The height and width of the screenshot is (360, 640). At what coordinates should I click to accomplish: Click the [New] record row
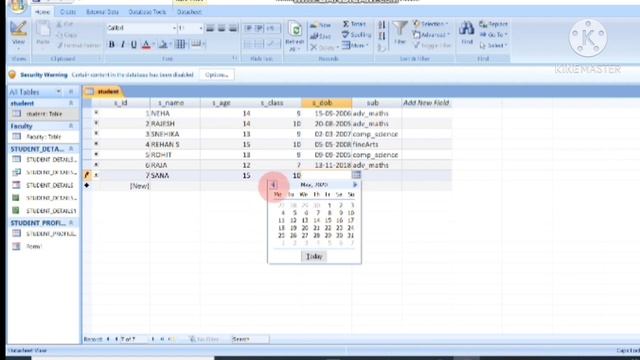(267, 186)
